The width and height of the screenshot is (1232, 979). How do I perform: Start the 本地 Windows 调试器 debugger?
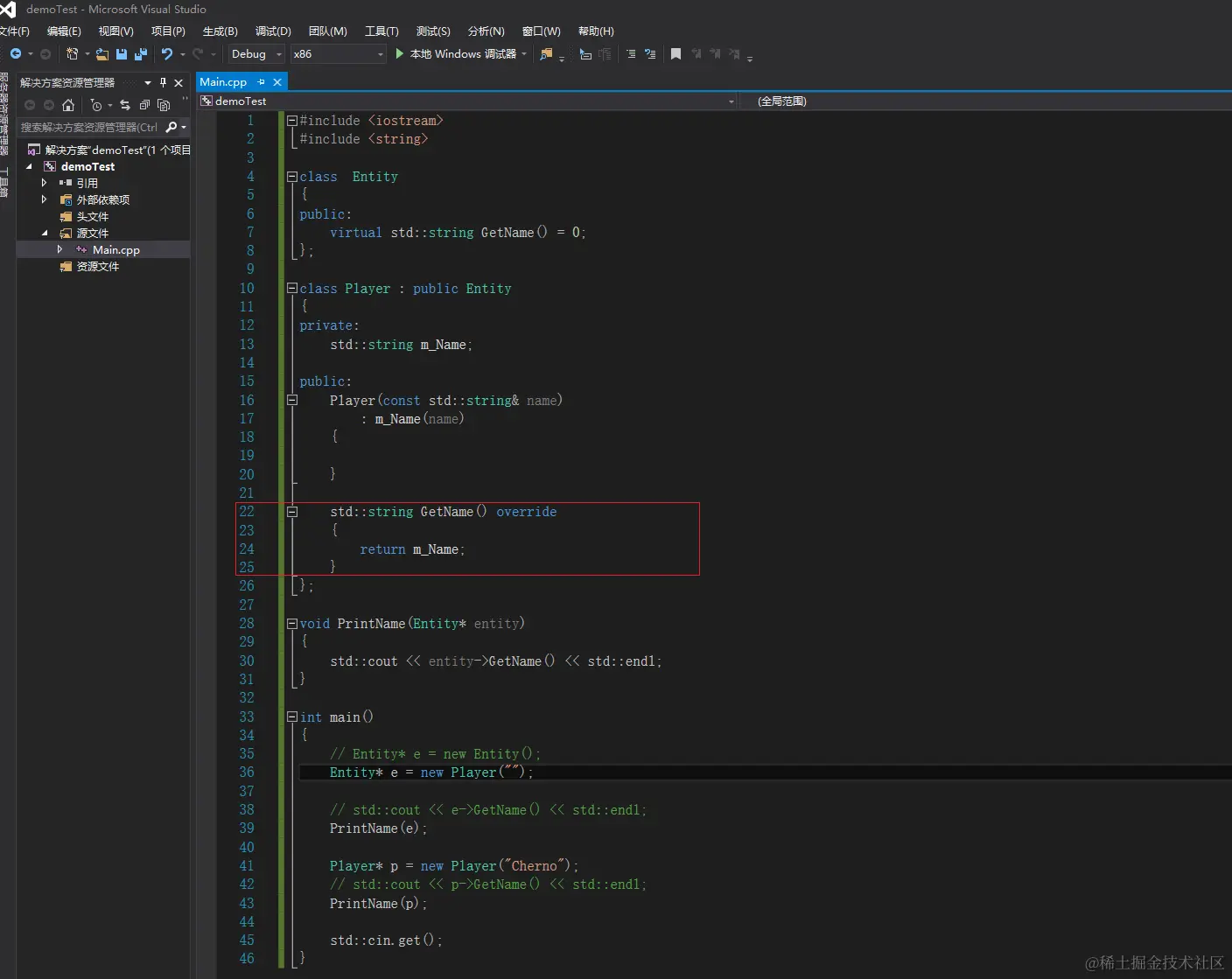coord(455,54)
